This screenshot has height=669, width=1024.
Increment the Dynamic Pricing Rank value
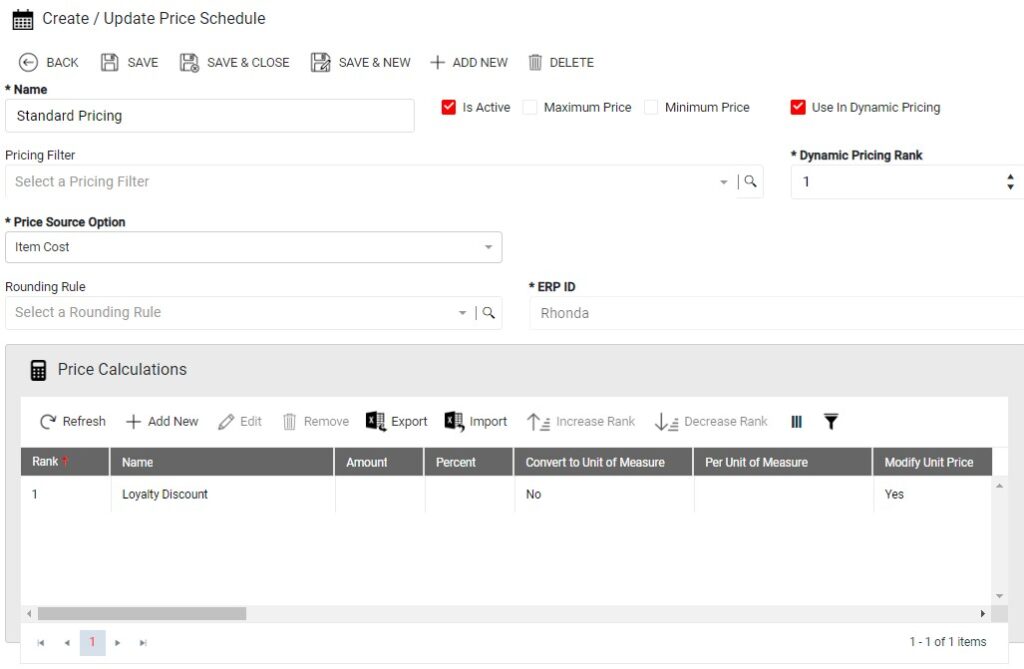click(x=1010, y=176)
